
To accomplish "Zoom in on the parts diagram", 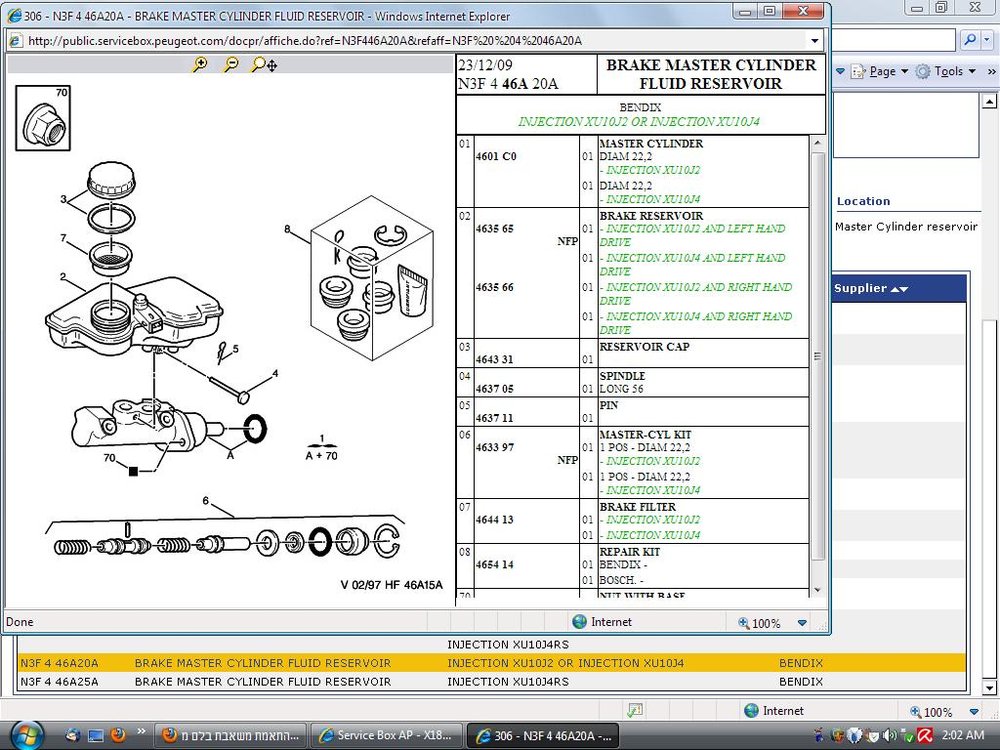I will (x=200, y=64).
